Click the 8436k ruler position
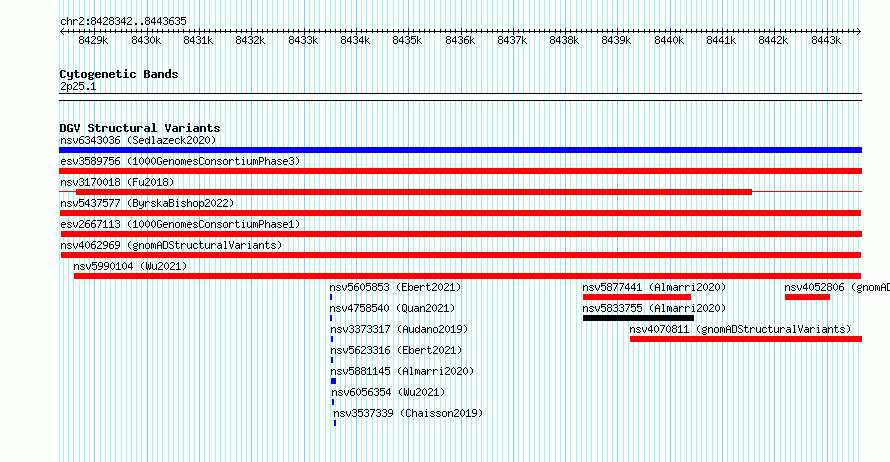This screenshot has width=890, height=462. 460,40
